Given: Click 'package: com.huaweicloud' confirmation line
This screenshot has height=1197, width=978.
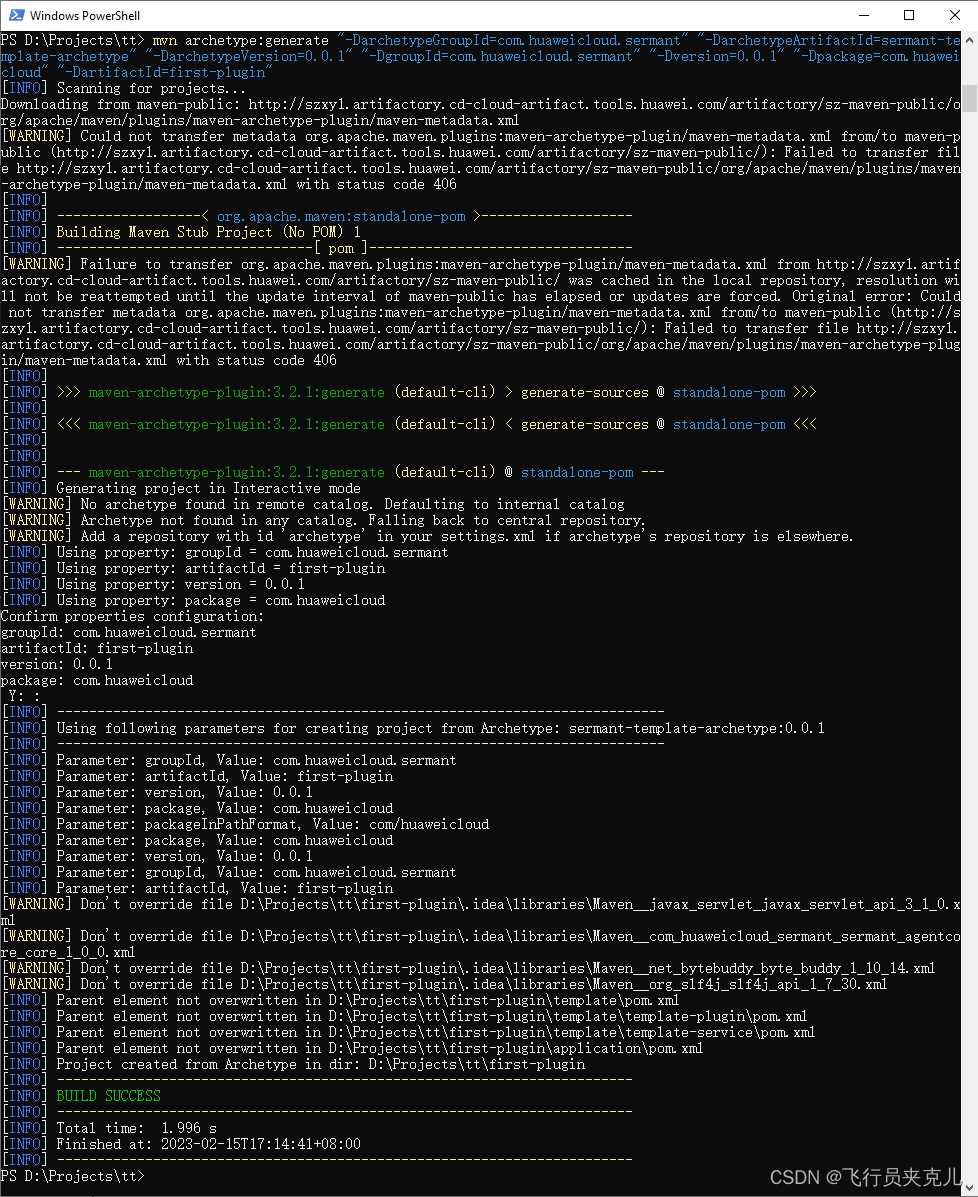Looking at the screenshot, I should (97, 680).
